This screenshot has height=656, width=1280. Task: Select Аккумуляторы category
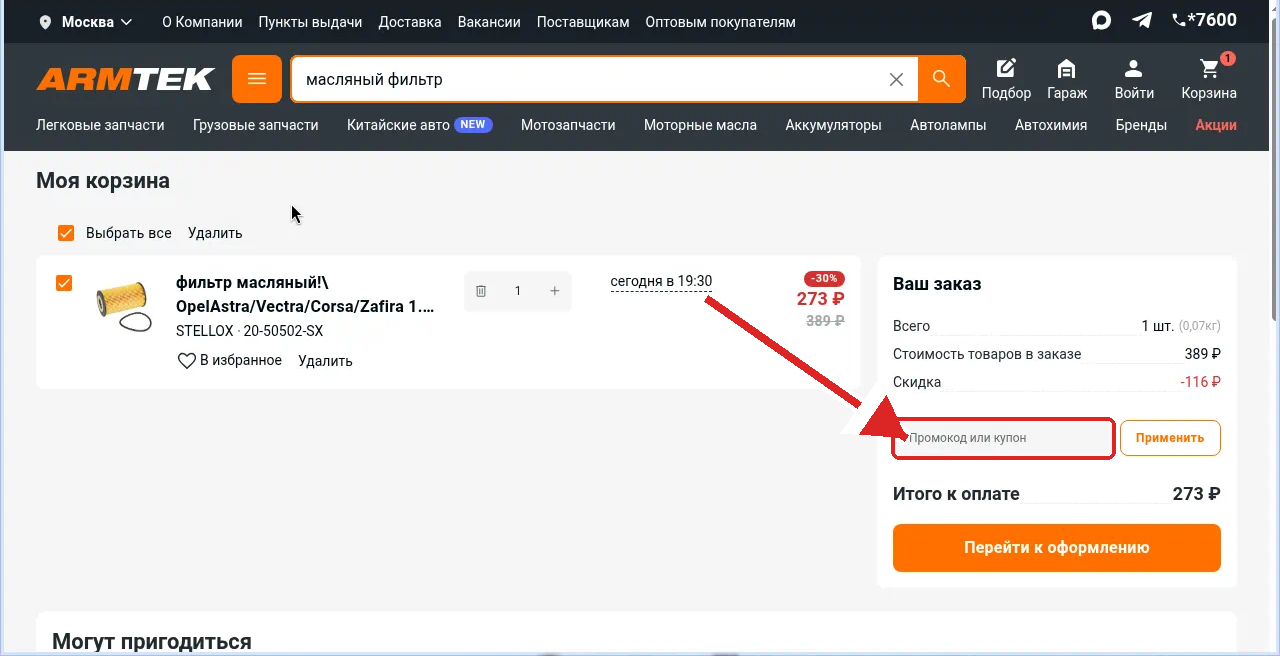833,125
